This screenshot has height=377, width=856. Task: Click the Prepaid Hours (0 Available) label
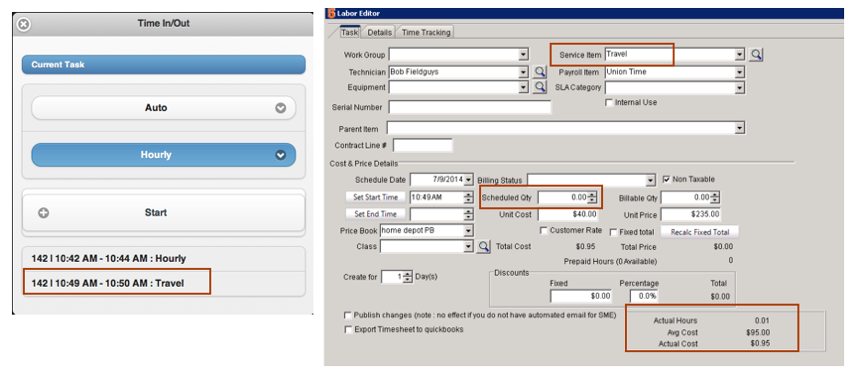point(610,261)
